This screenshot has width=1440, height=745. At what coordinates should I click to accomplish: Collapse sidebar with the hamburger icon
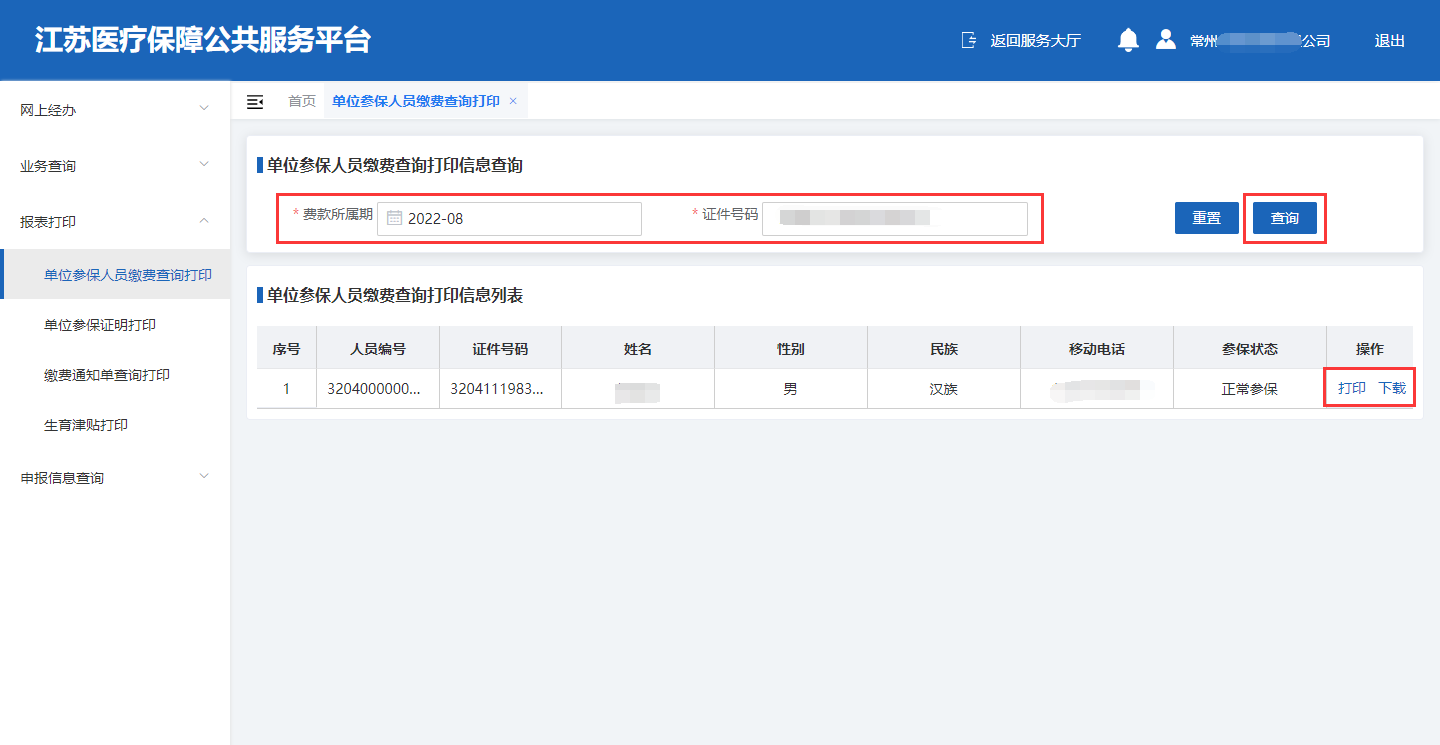pyautogui.click(x=255, y=102)
